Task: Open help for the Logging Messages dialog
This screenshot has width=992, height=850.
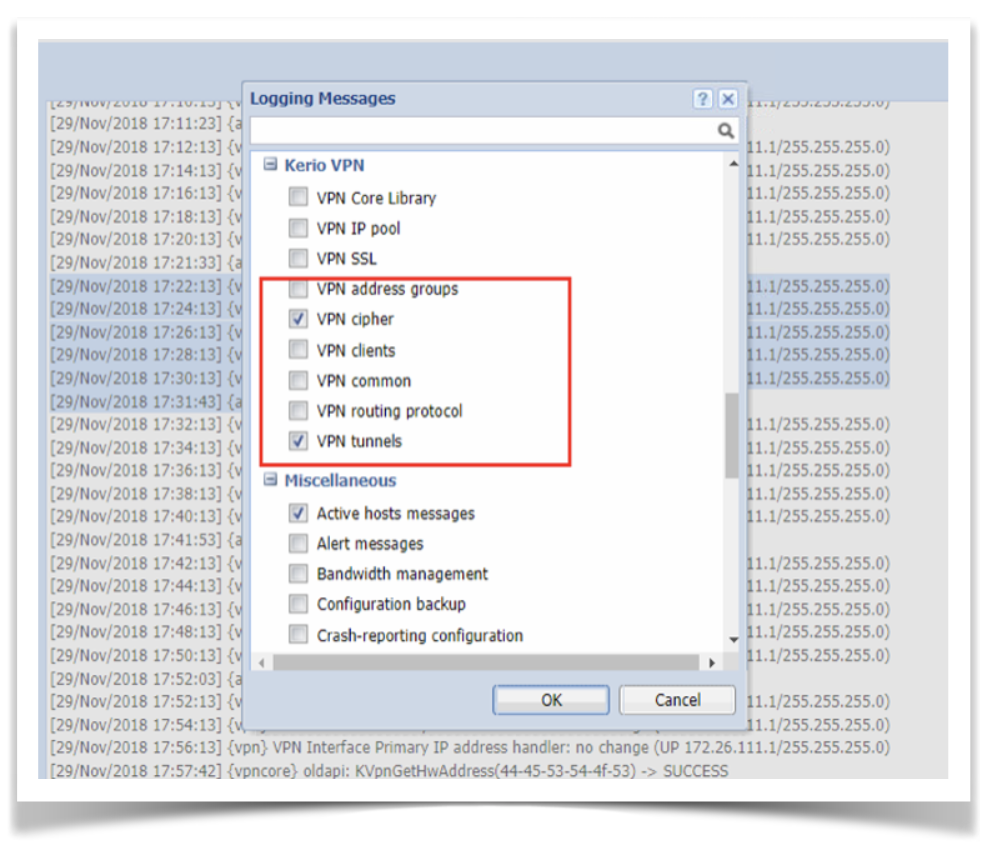Action: pyautogui.click(x=702, y=99)
